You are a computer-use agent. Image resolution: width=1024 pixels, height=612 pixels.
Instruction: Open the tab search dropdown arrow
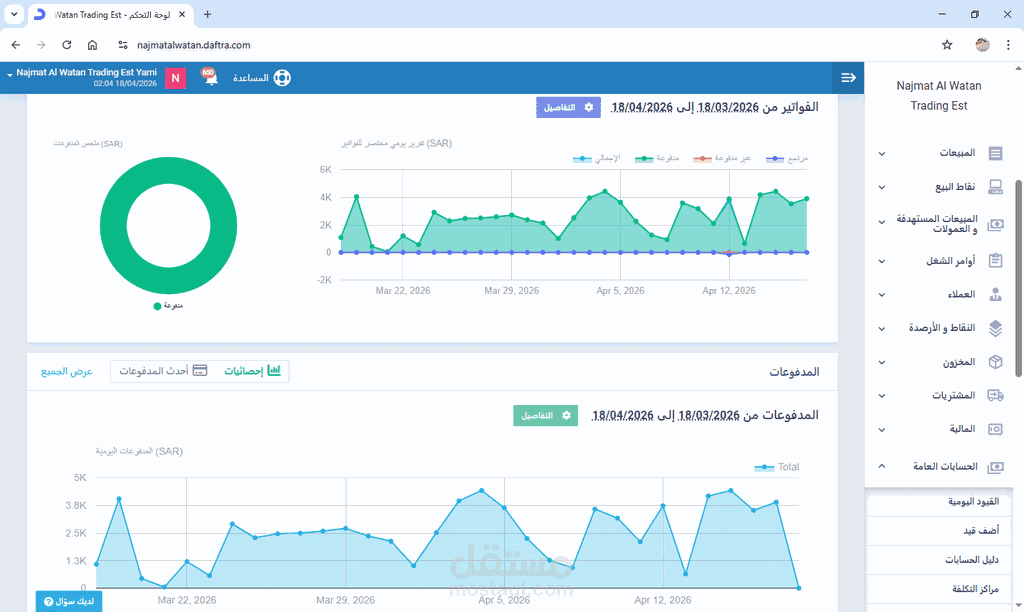pos(14,14)
